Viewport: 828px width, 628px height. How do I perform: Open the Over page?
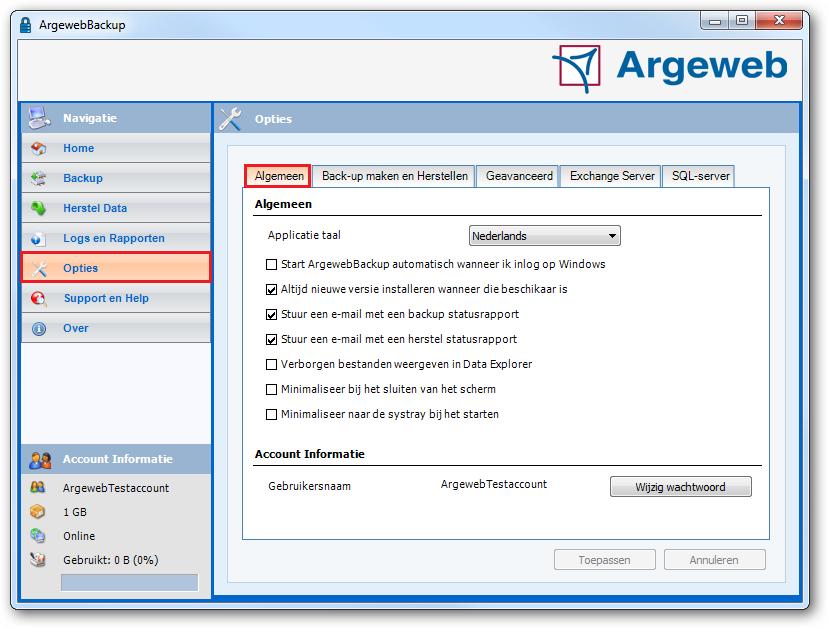pos(116,329)
